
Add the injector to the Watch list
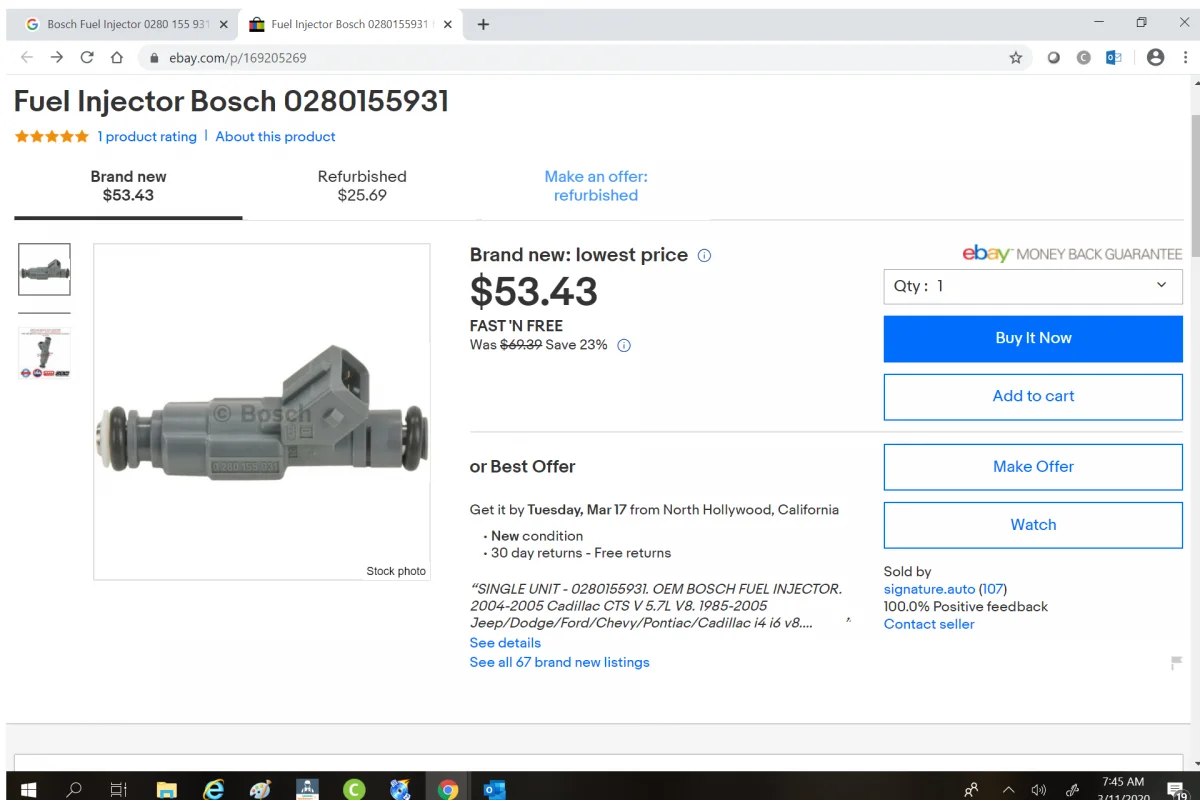coord(1033,524)
